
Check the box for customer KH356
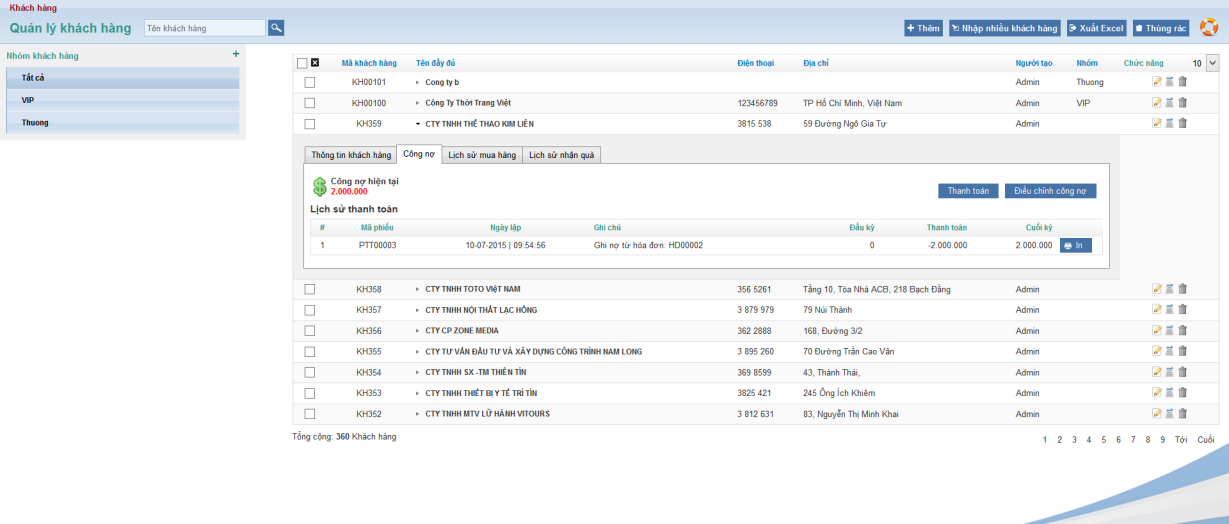[x=310, y=330]
